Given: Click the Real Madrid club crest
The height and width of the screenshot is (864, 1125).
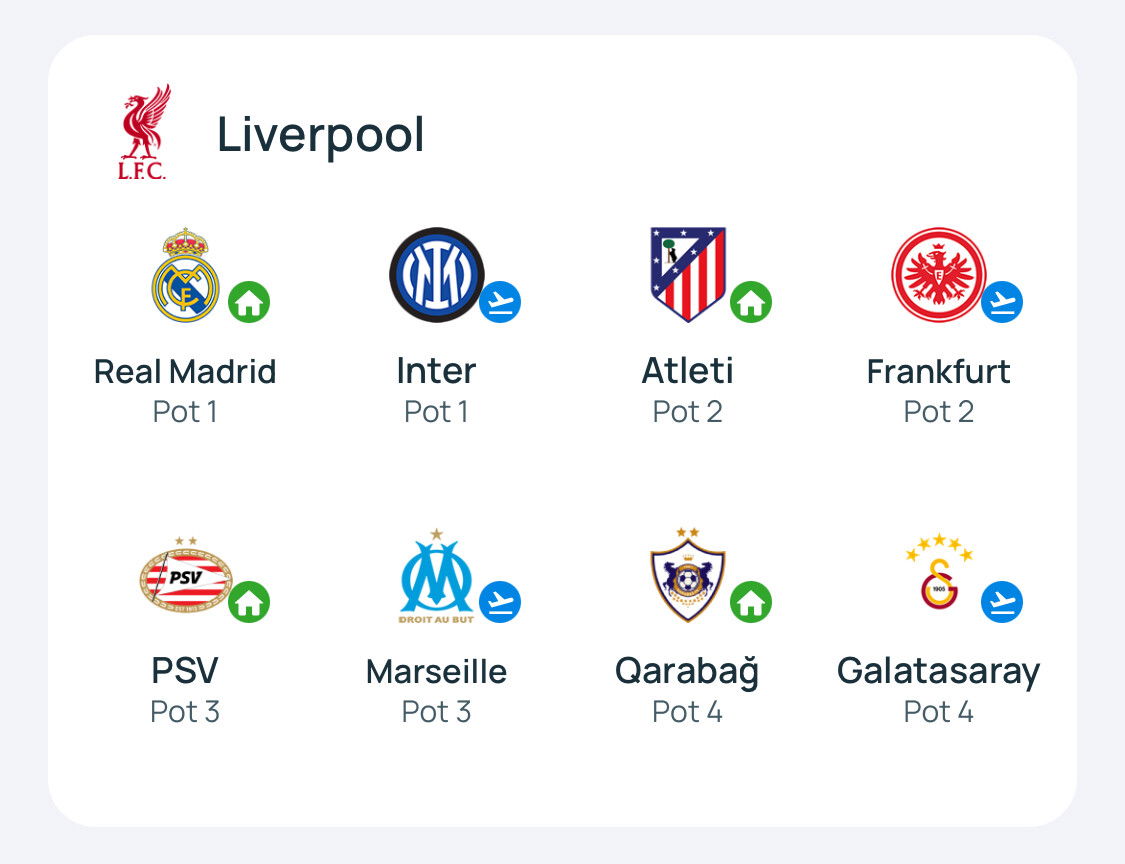Looking at the screenshot, I should [x=185, y=275].
